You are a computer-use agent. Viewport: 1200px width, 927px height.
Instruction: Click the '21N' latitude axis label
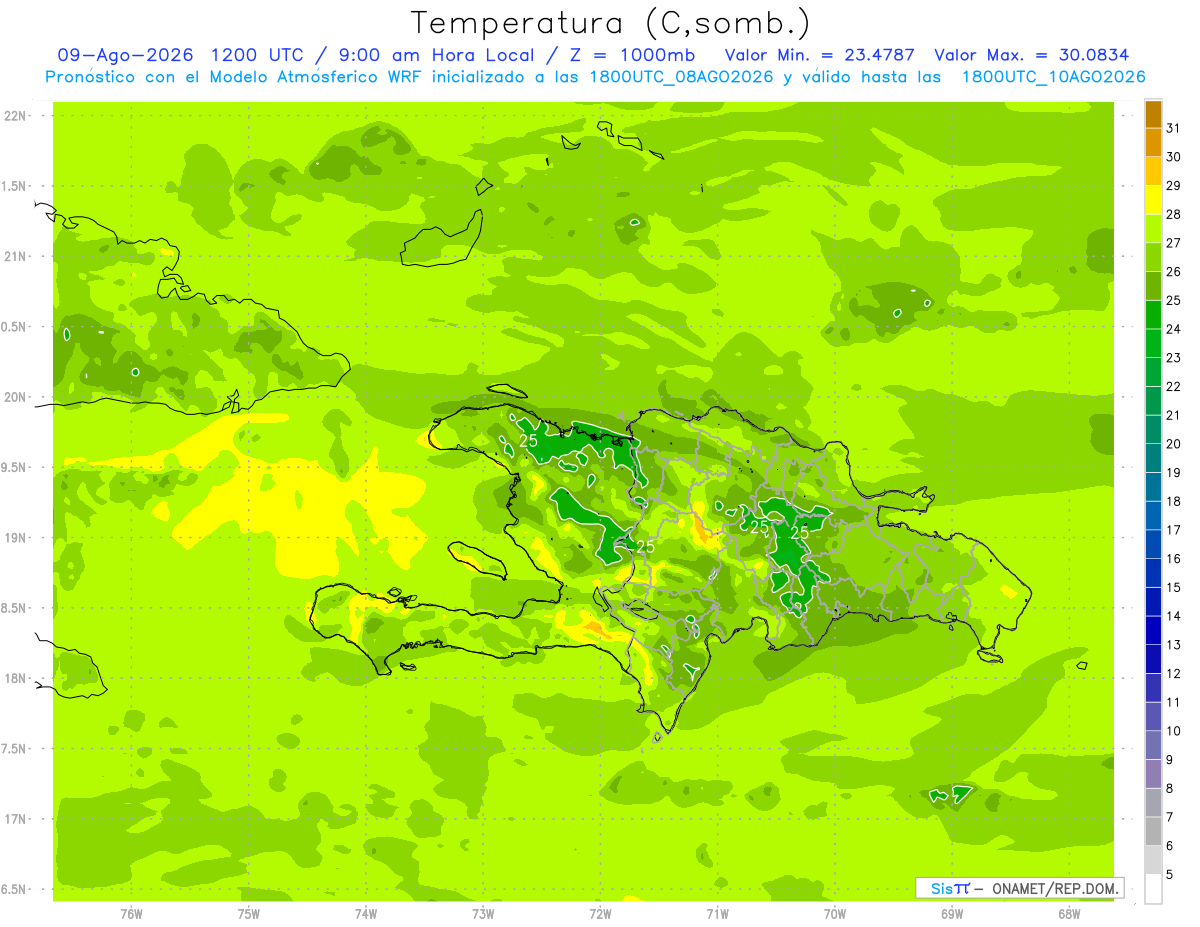(15, 256)
